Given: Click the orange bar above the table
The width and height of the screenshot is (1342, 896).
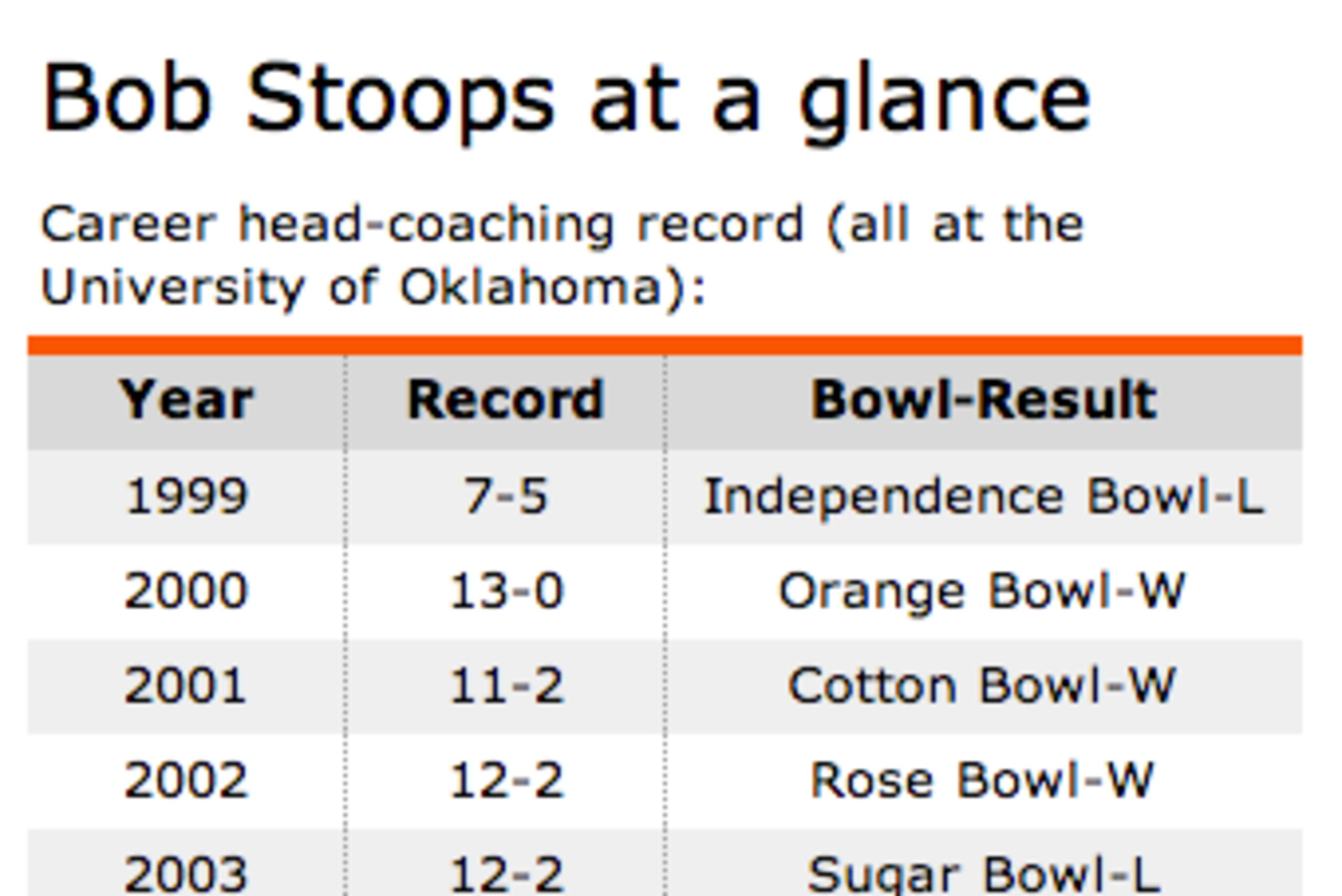Looking at the screenshot, I should tap(665, 345).
